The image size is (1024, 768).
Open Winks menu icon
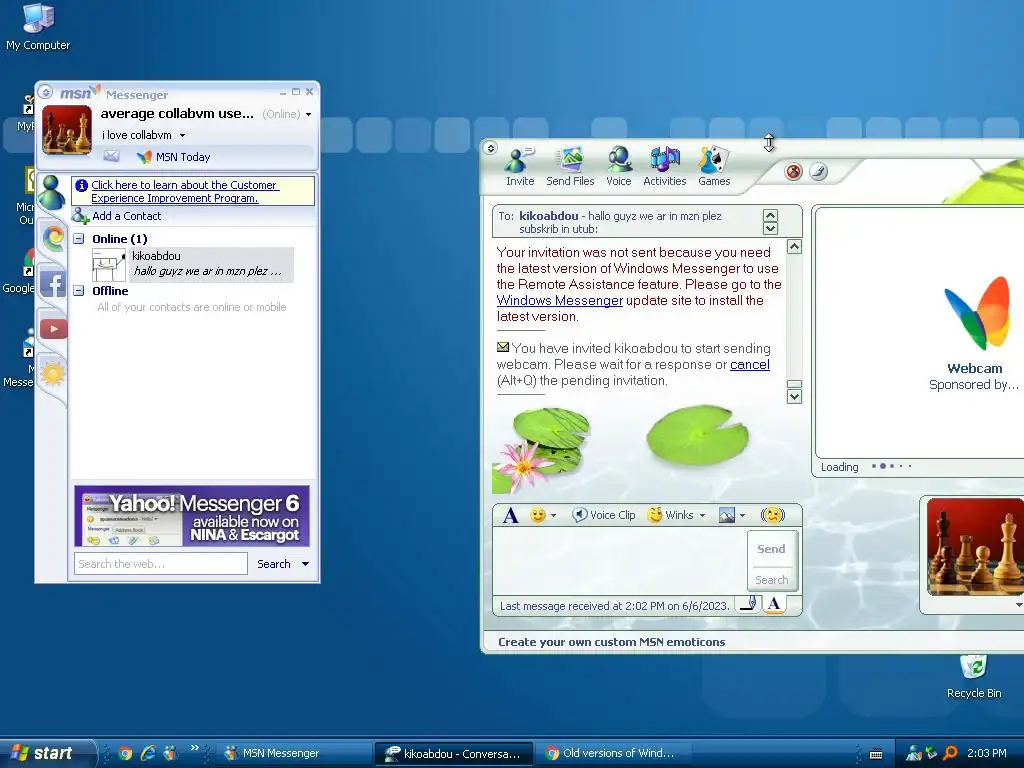pos(655,515)
